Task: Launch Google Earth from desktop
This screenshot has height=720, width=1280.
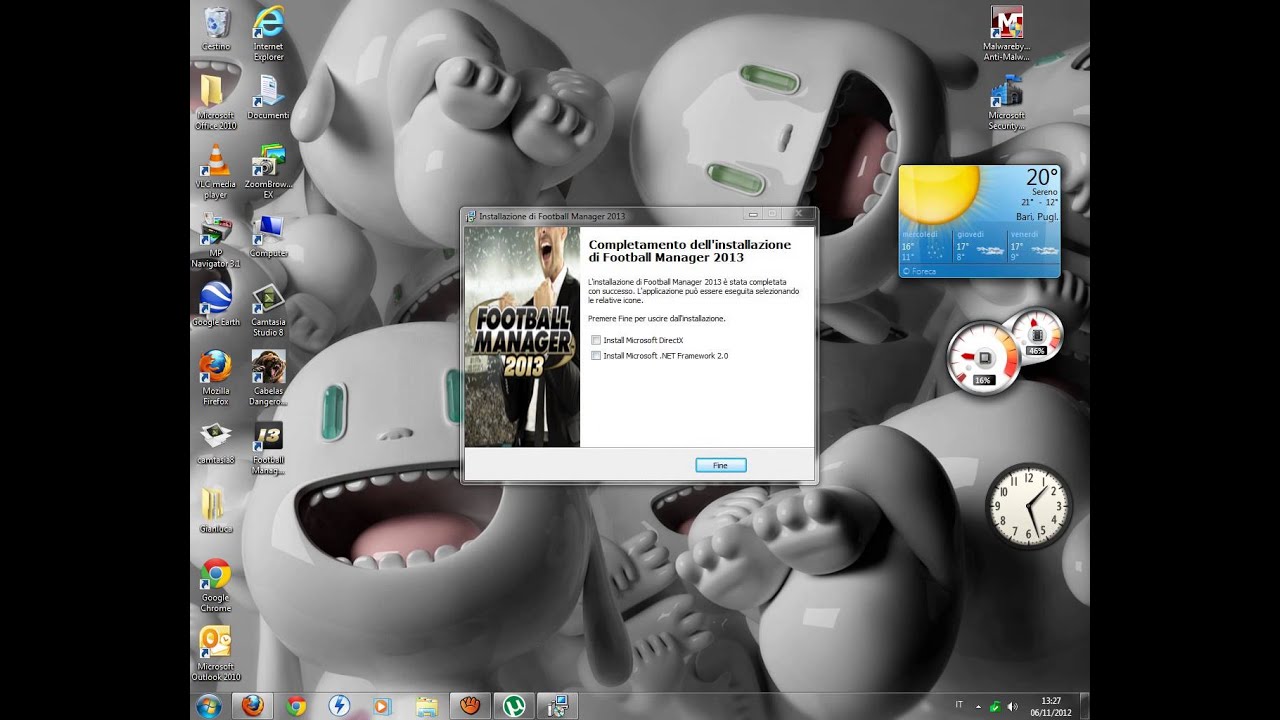Action: click(x=215, y=303)
